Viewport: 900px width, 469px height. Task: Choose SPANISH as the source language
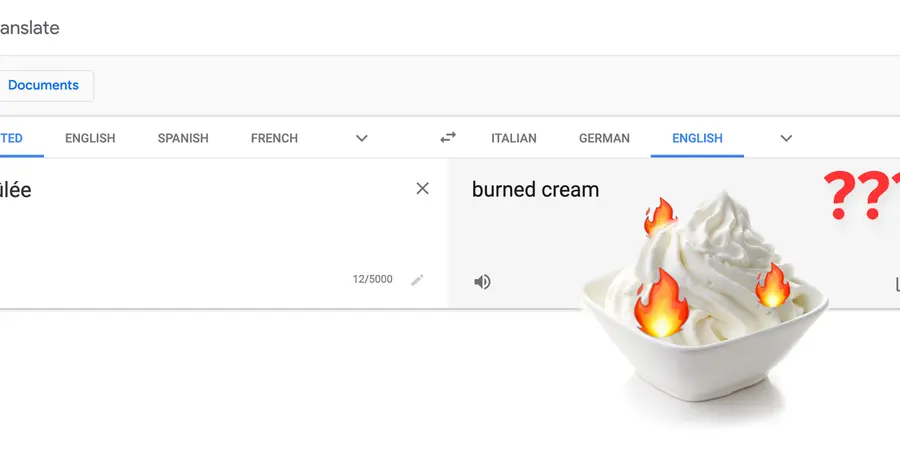[x=183, y=138]
